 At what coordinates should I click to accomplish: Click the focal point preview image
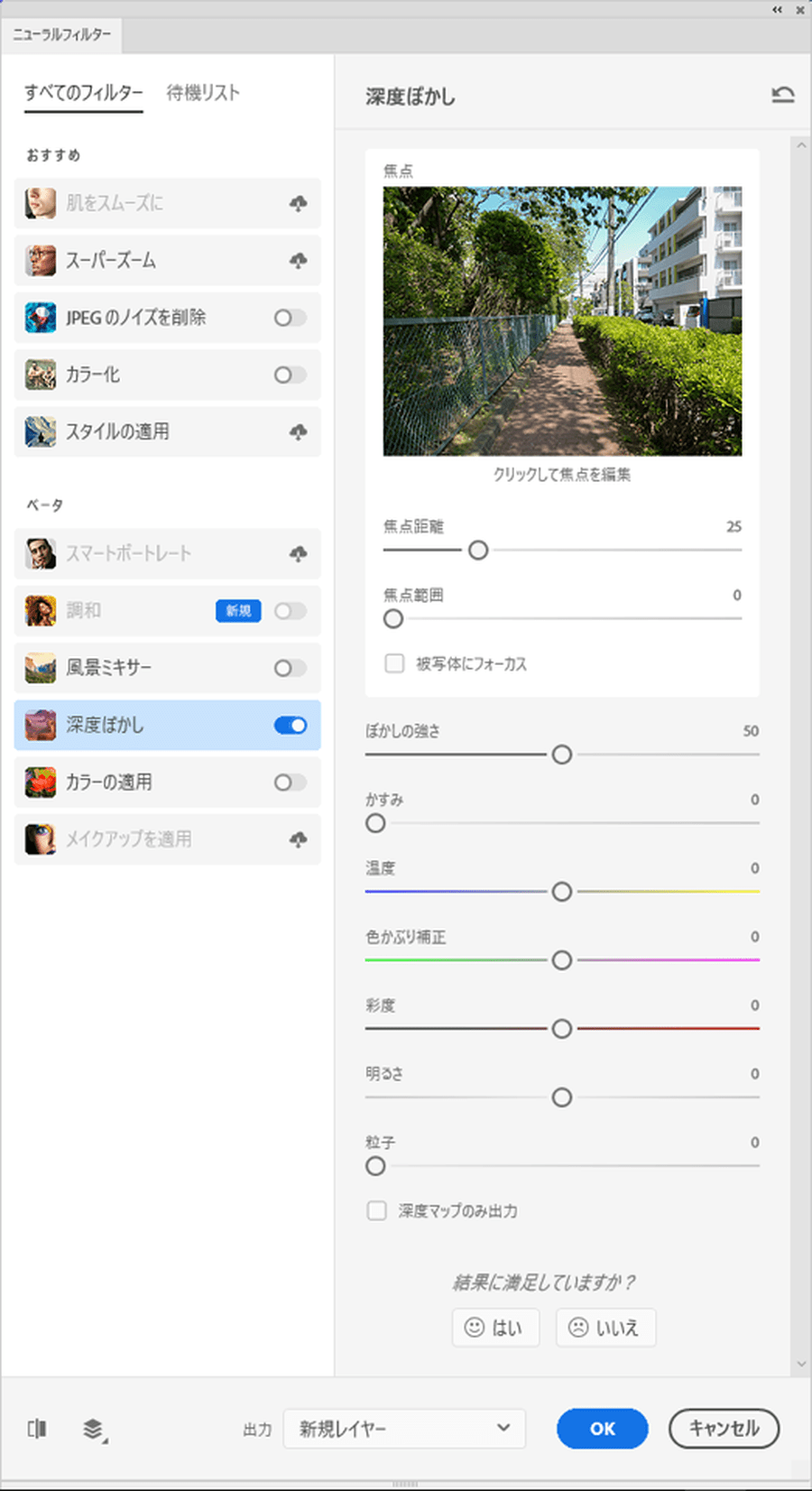563,321
